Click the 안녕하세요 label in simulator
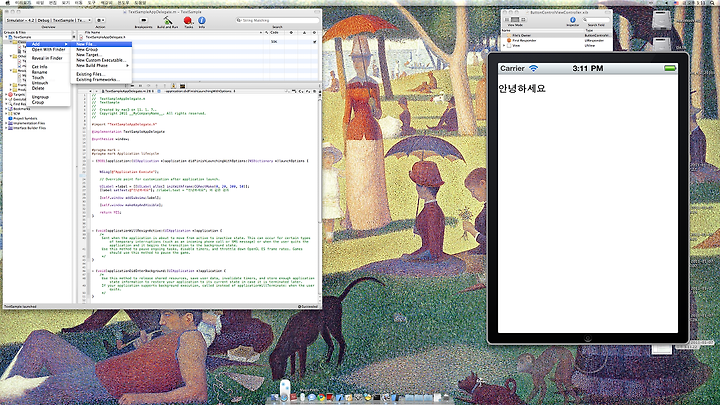 point(522,88)
